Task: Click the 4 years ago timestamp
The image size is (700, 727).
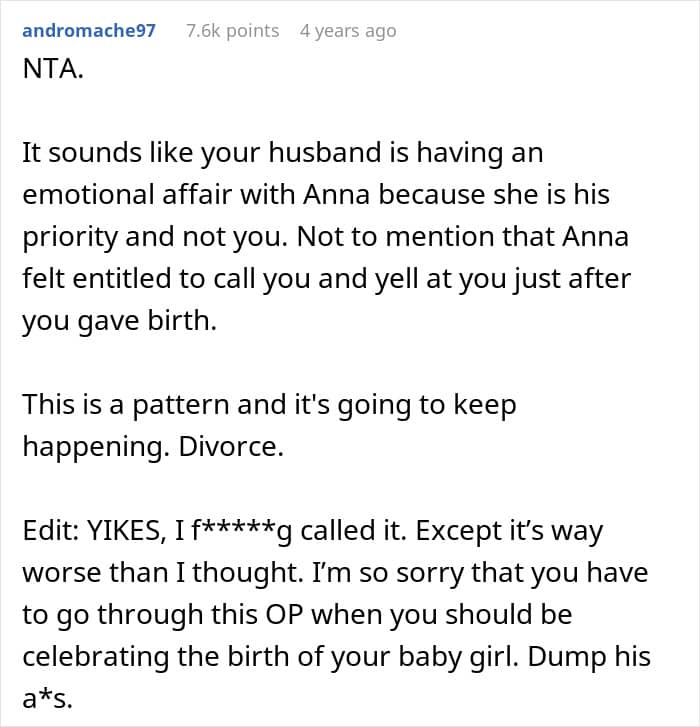Action: point(348,31)
